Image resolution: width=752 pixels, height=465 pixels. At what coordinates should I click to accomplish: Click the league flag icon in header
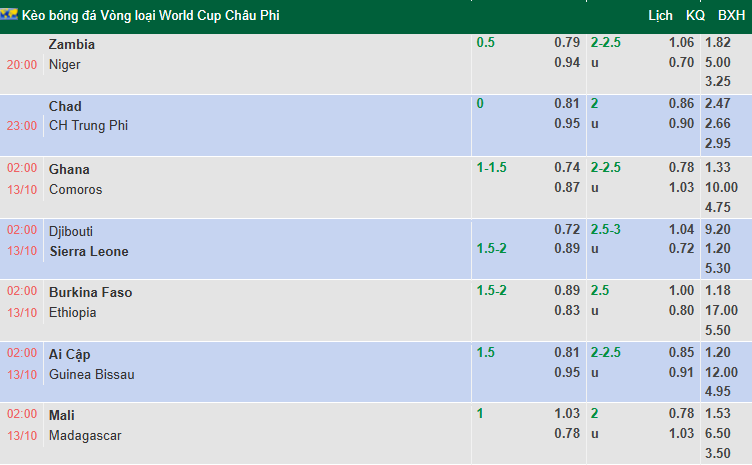point(10,16)
